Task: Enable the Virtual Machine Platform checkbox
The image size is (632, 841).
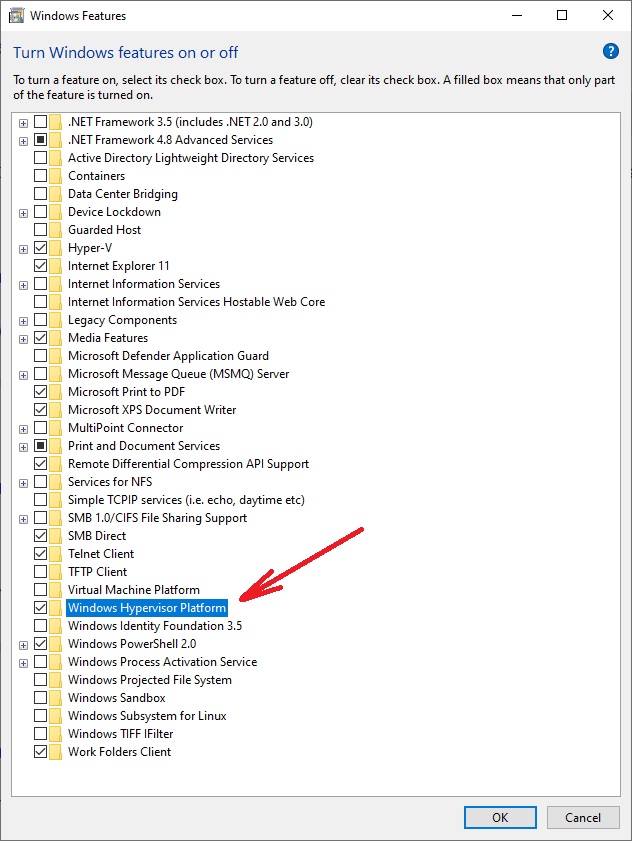Action: [x=40, y=589]
